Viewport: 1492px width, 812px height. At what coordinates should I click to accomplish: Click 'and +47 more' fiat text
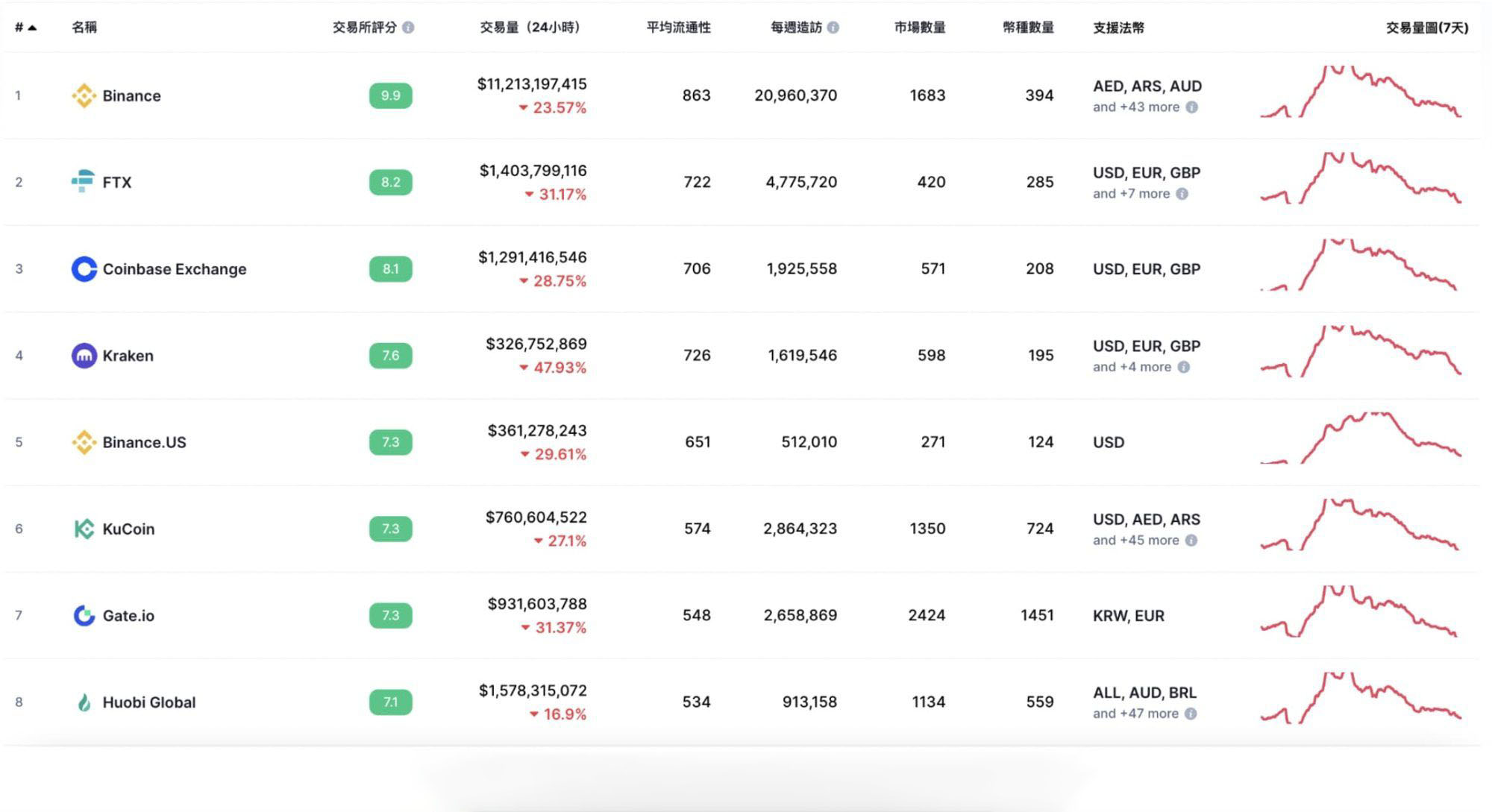click(x=1135, y=714)
